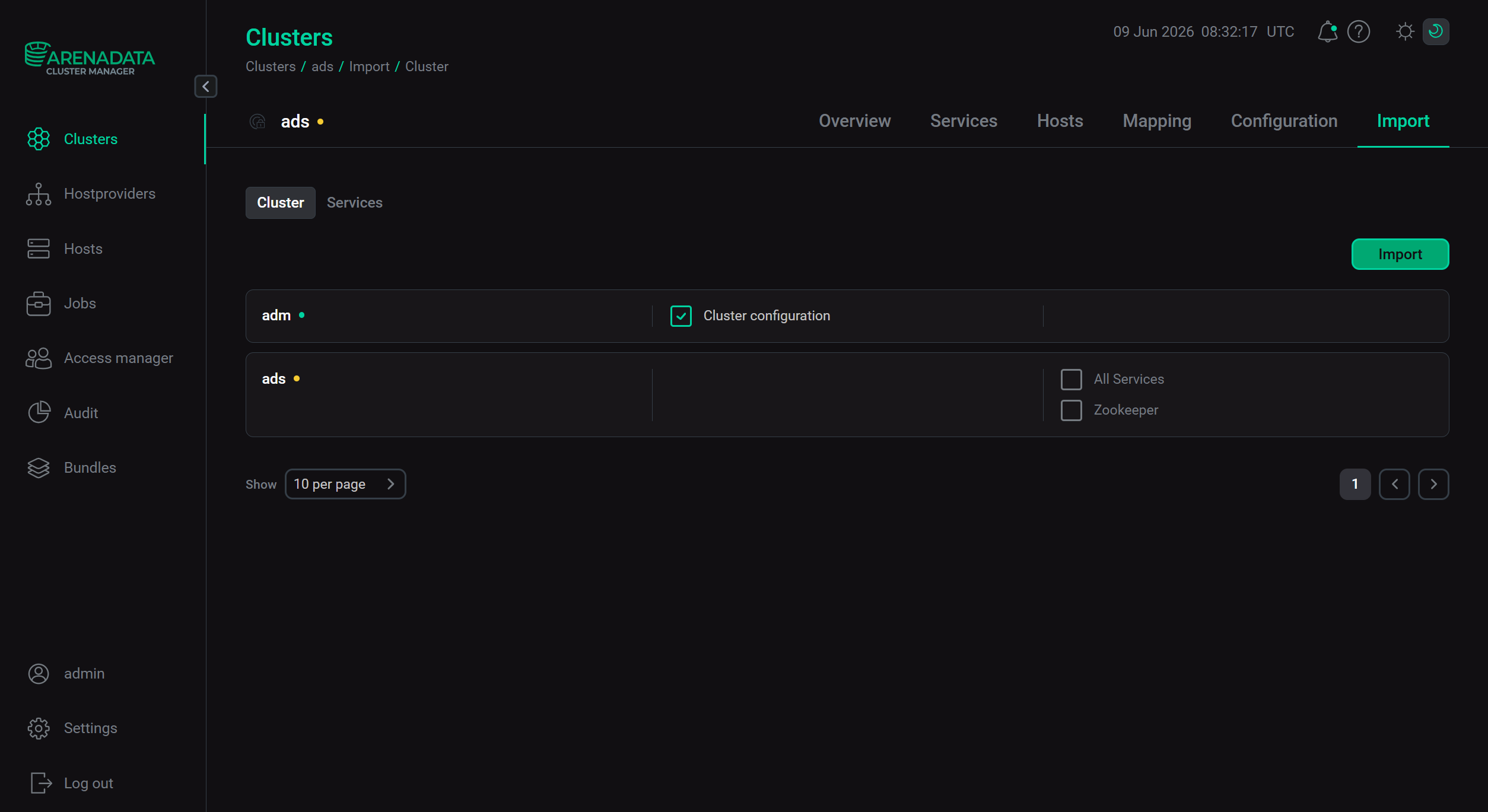Image resolution: width=1488 pixels, height=812 pixels.
Task: Click the Zookeeper label
Action: [x=1125, y=410]
